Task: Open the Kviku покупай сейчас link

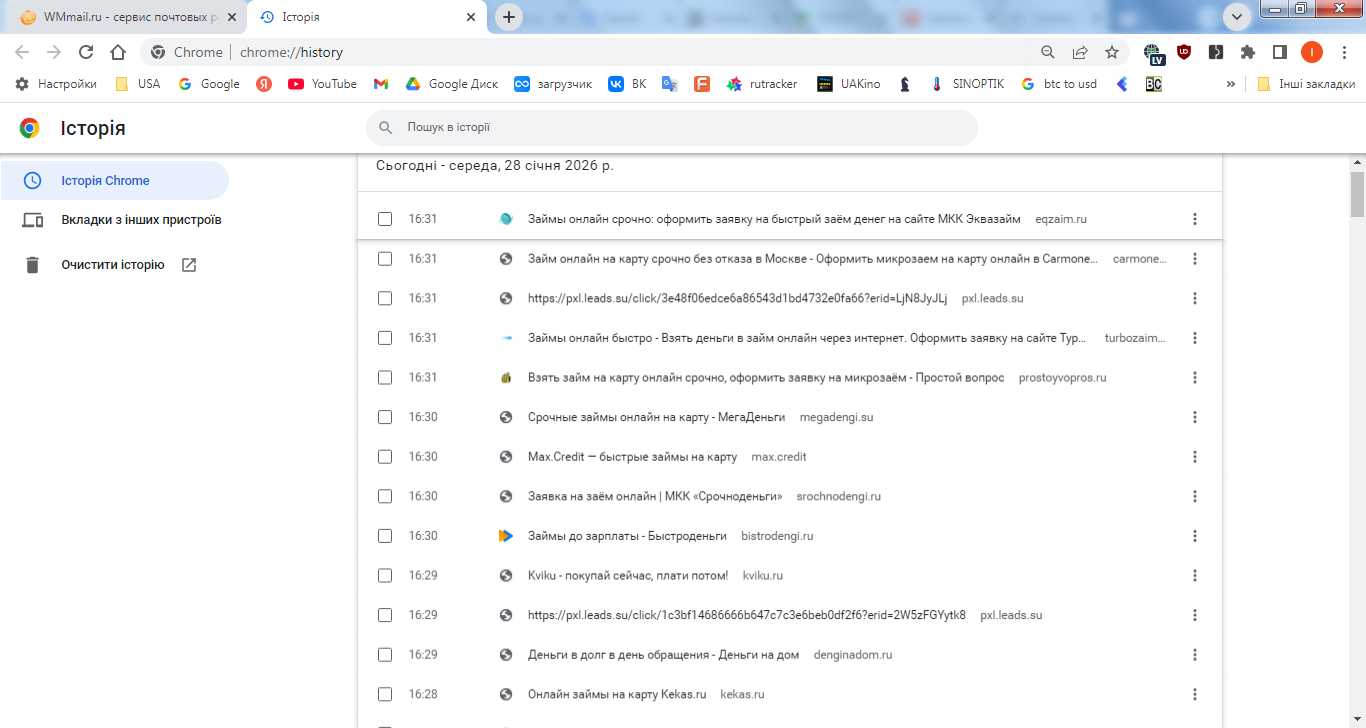Action: point(628,575)
